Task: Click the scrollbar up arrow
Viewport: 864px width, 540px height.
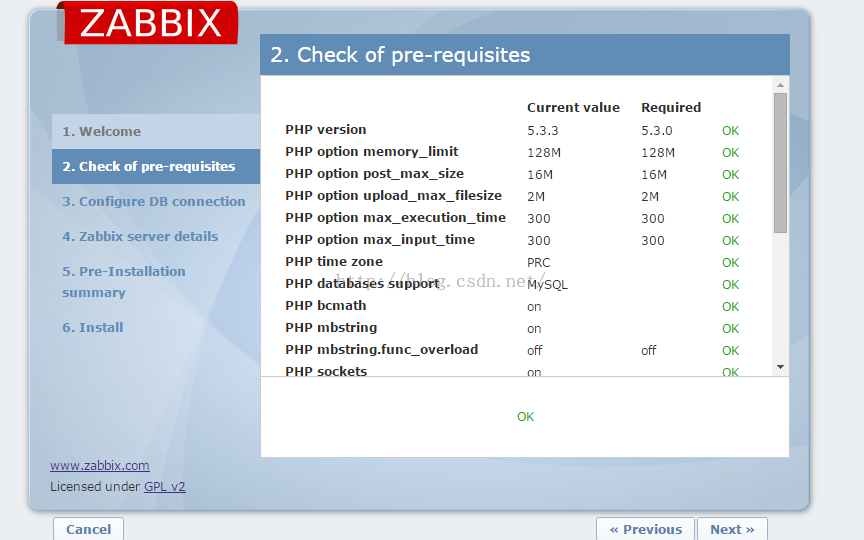Action: [780, 85]
